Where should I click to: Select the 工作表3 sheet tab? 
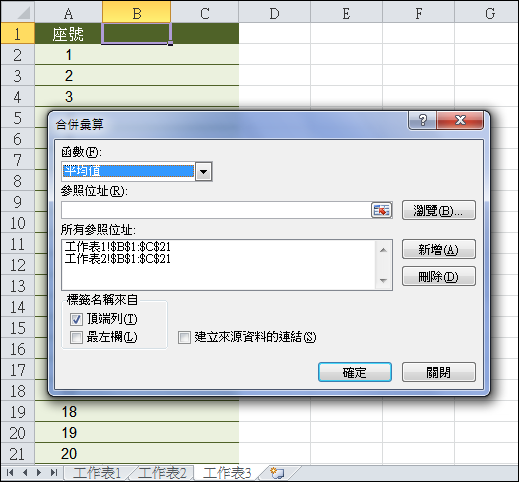[227, 473]
